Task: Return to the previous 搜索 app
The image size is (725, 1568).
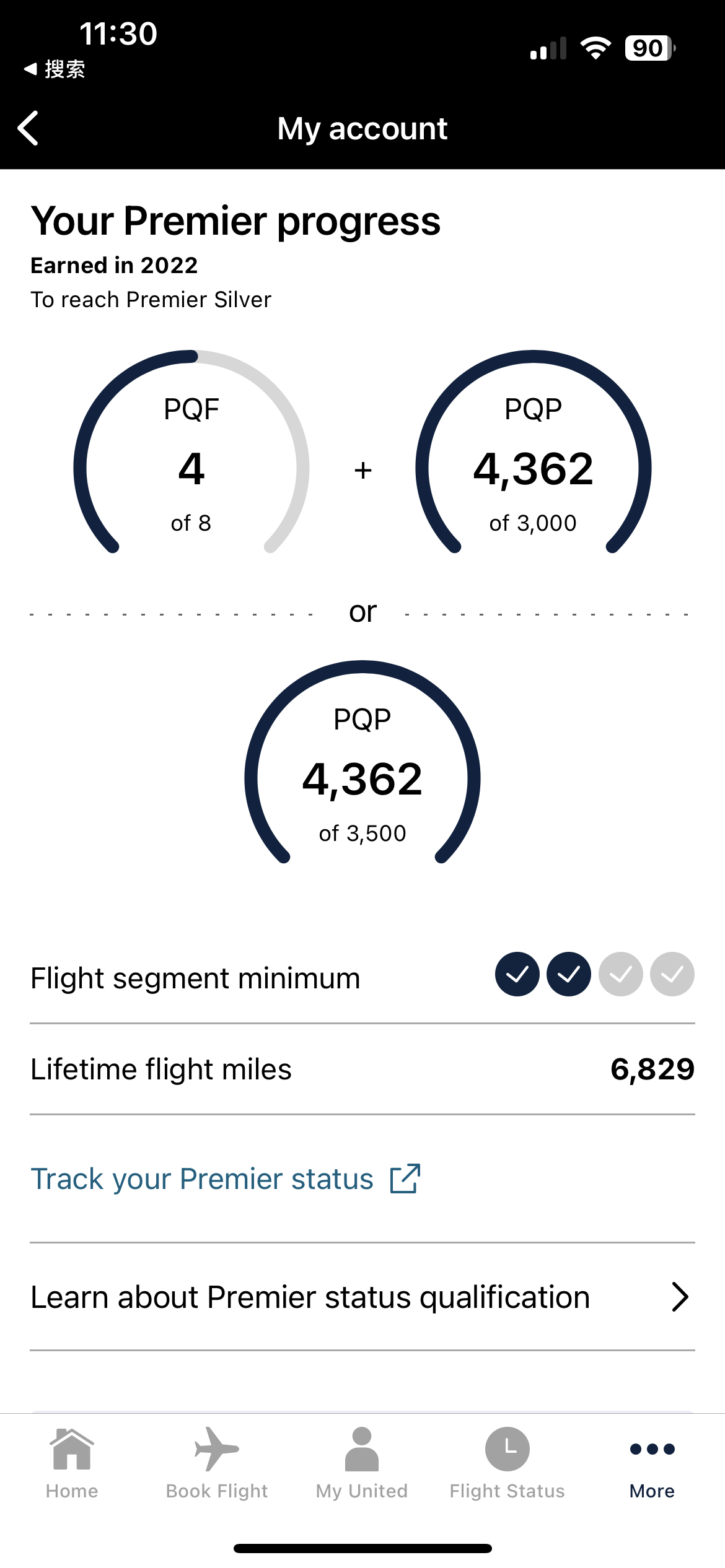Action: 54,69
